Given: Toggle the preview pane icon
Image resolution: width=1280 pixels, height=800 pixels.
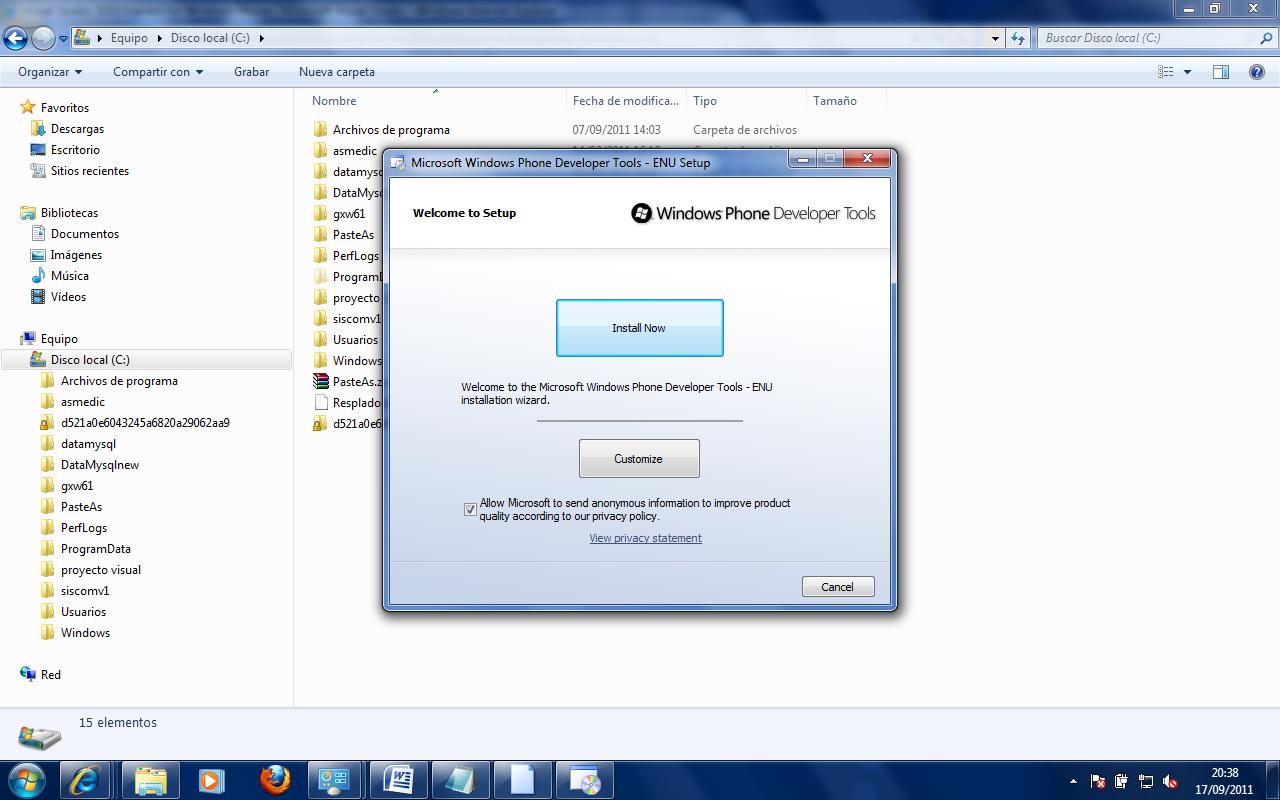Looking at the screenshot, I should click(1220, 72).
